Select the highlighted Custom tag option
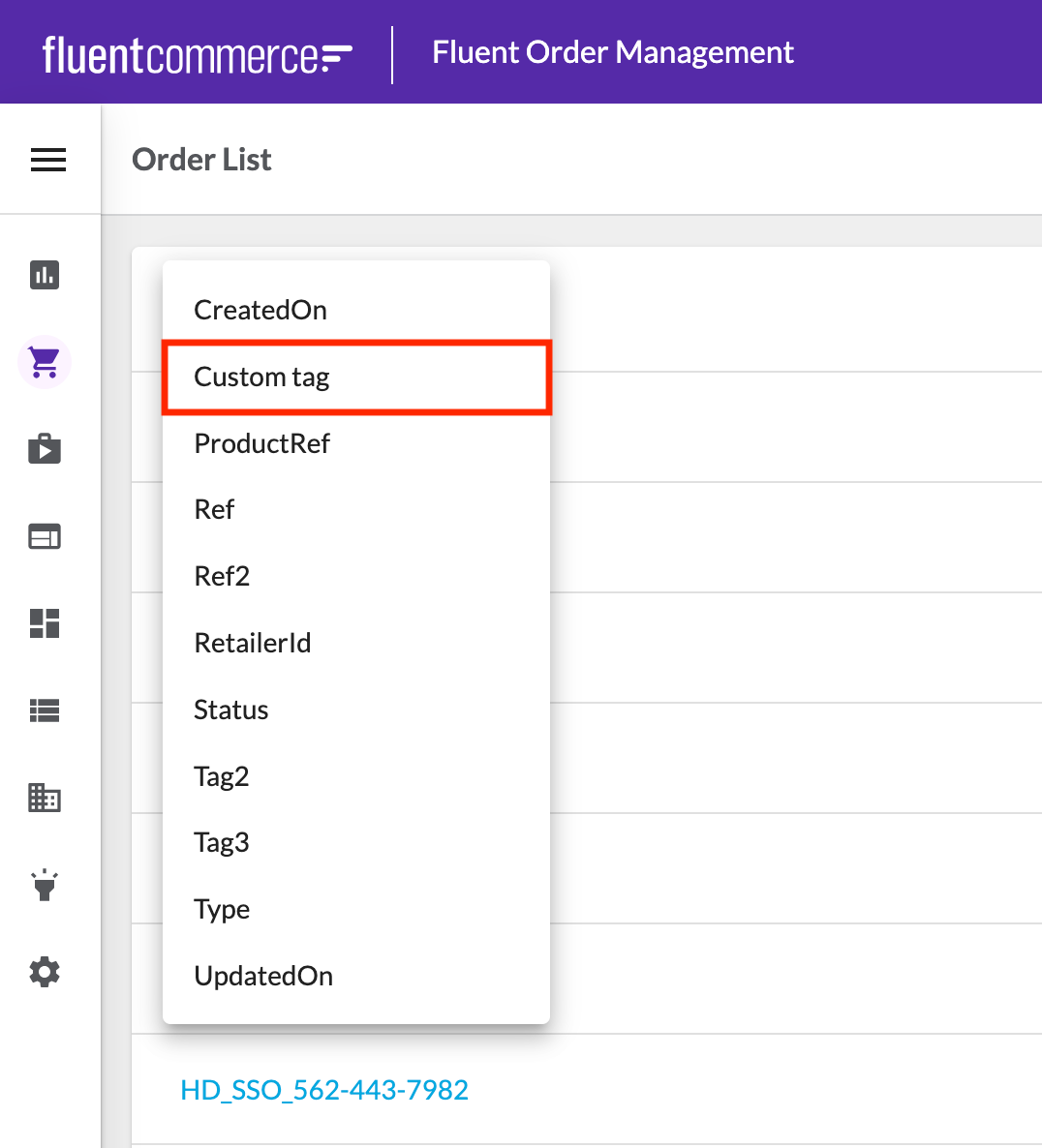The width and height of the screenshot is (1042, 1148). [261, 377]
